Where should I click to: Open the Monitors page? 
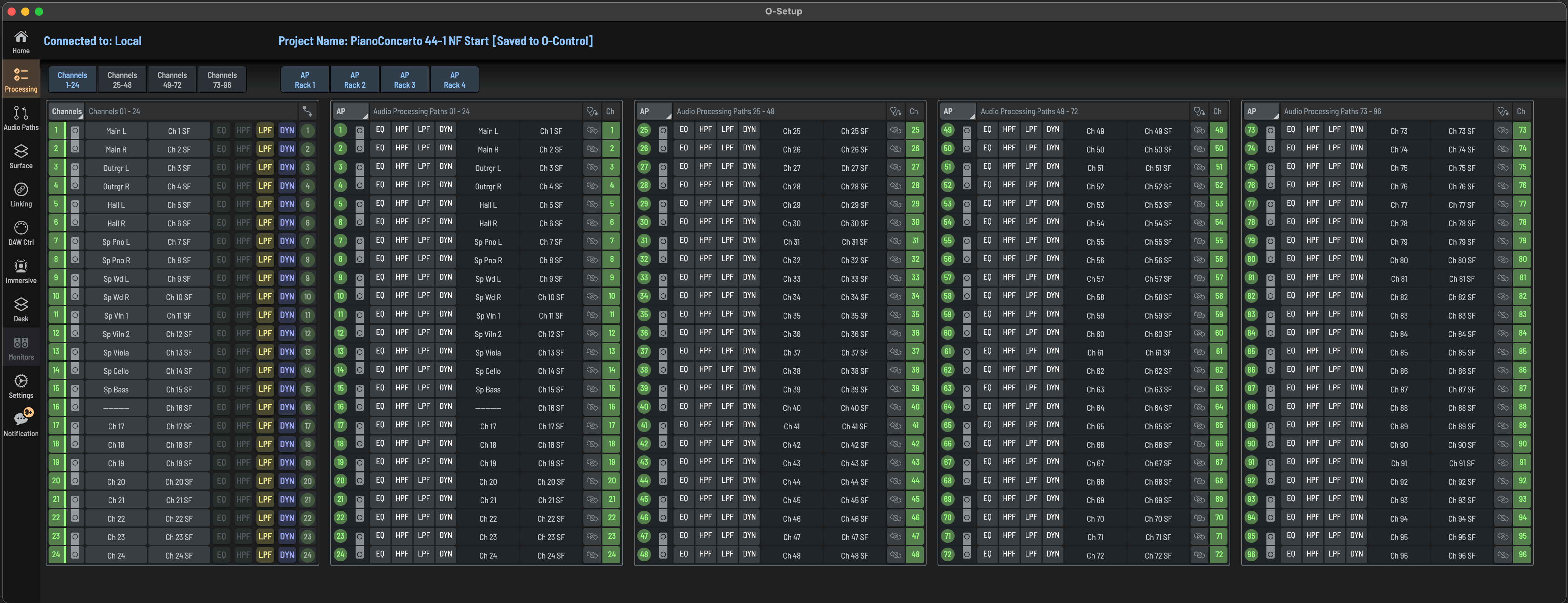21,348
